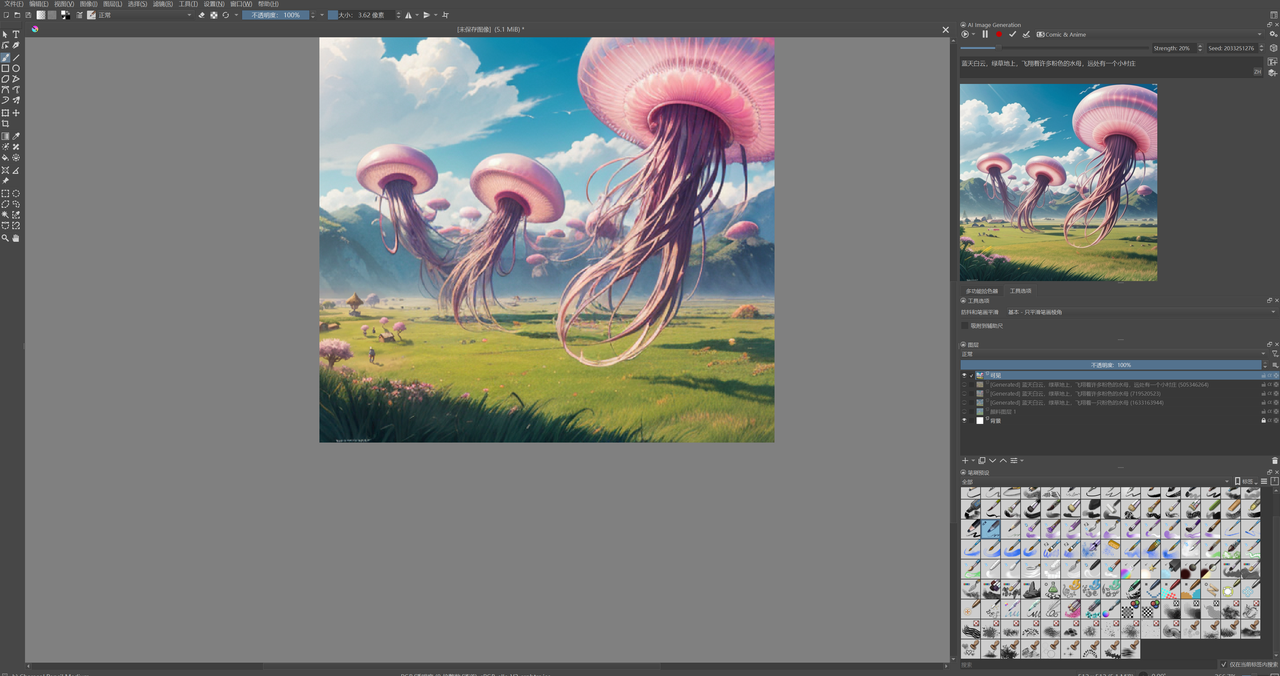The width and height of the screenshot is (1280, 676).
Task: Click the ZH language button in prompt box
Action: 1257,72
